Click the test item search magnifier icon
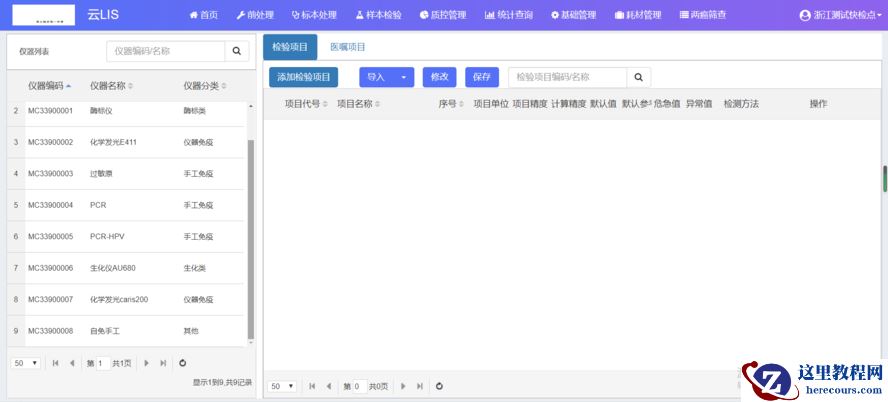 (639, 77)
